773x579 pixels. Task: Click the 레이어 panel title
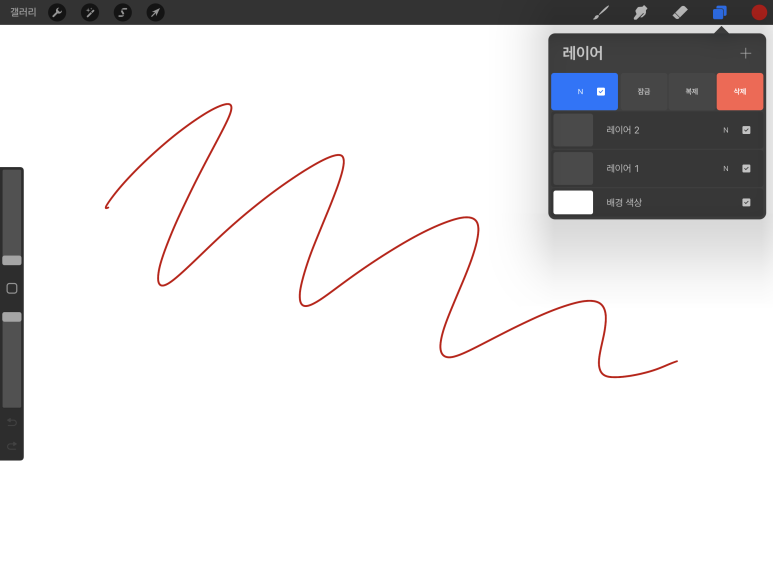click(582, 53)
